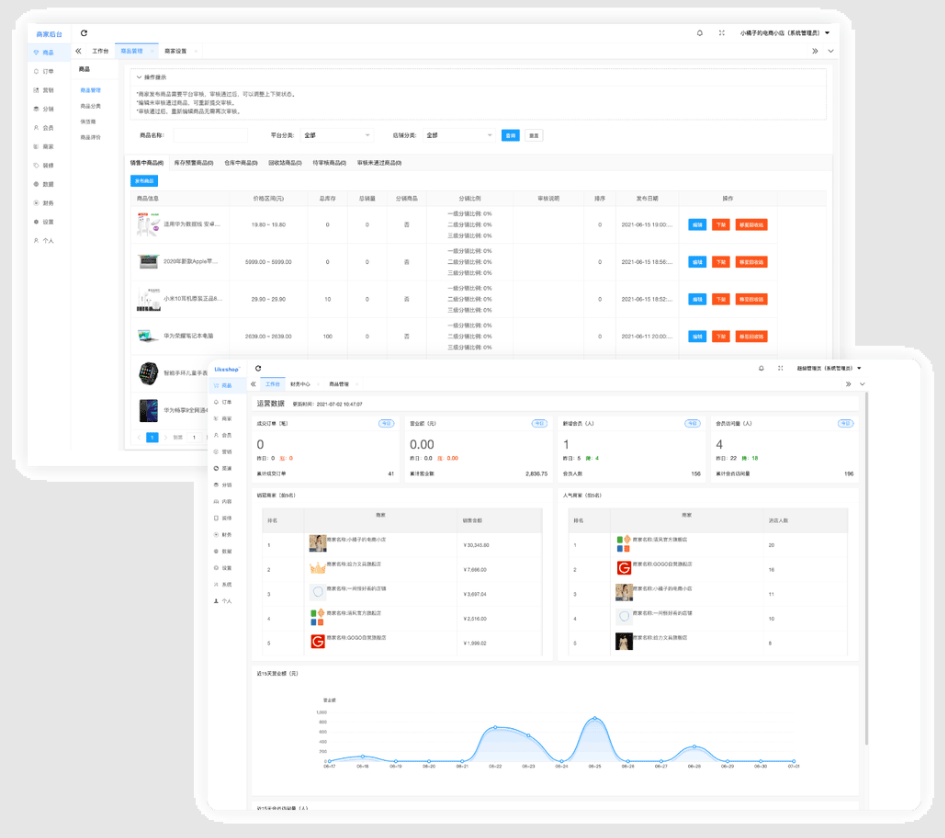Click the smartwatch product thumbnail
This screenshot has height=838, width=945.
148,373
